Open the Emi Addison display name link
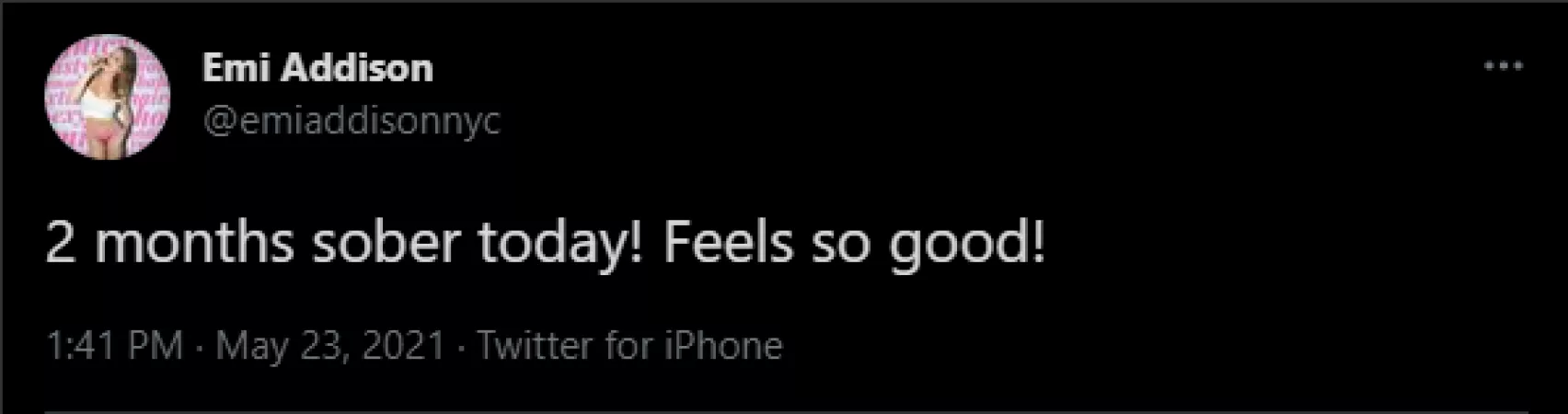 [x=317, y=68]
